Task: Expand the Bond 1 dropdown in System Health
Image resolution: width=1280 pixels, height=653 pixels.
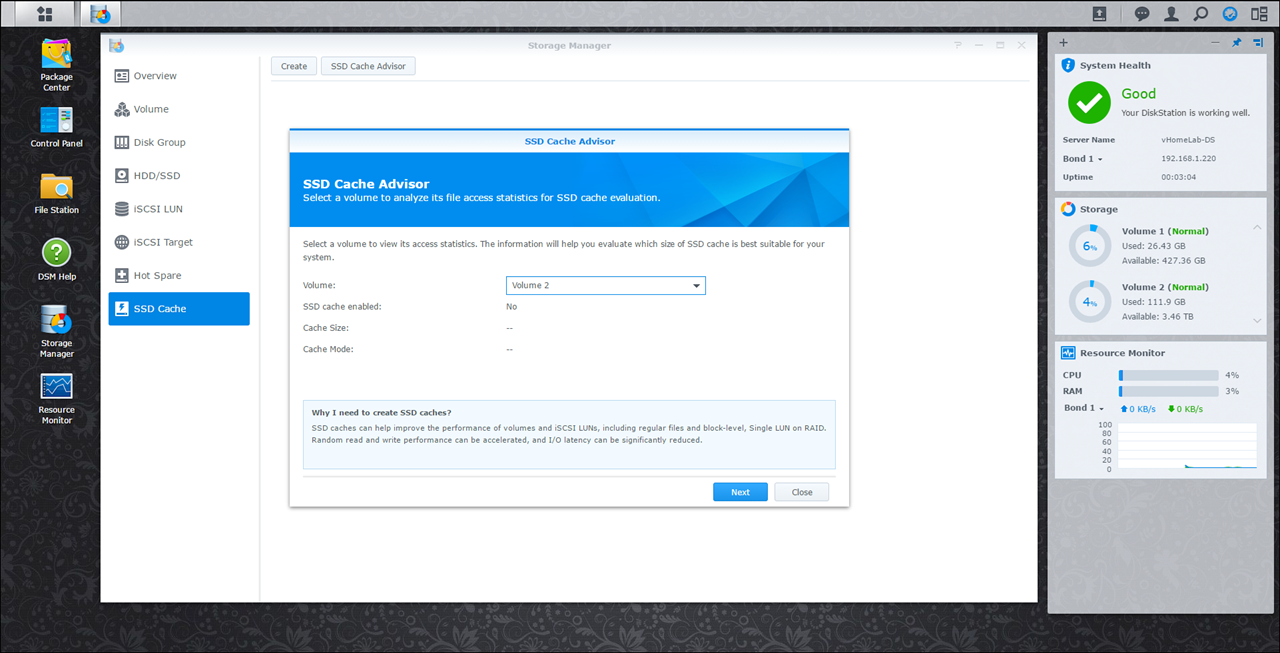Action: (x=1083, y=159)
